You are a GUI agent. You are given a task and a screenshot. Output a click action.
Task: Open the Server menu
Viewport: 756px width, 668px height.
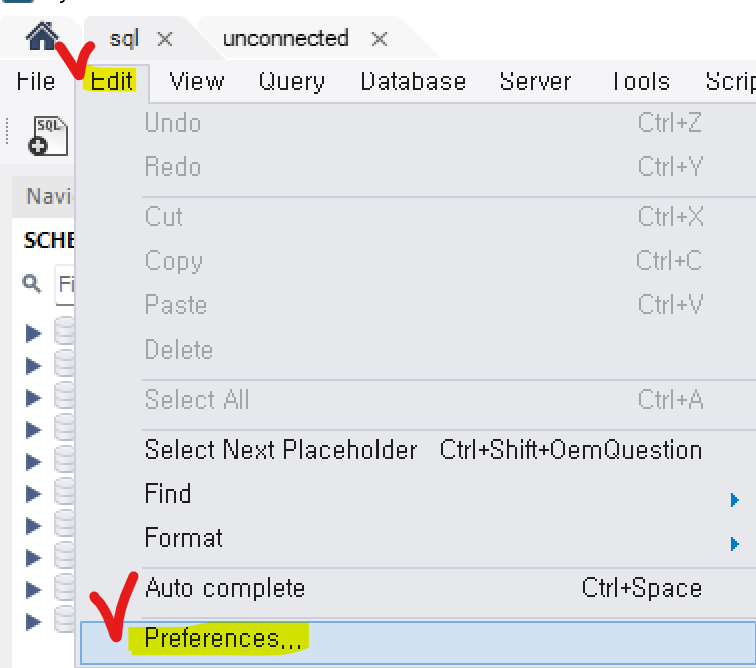coord(535,82)
